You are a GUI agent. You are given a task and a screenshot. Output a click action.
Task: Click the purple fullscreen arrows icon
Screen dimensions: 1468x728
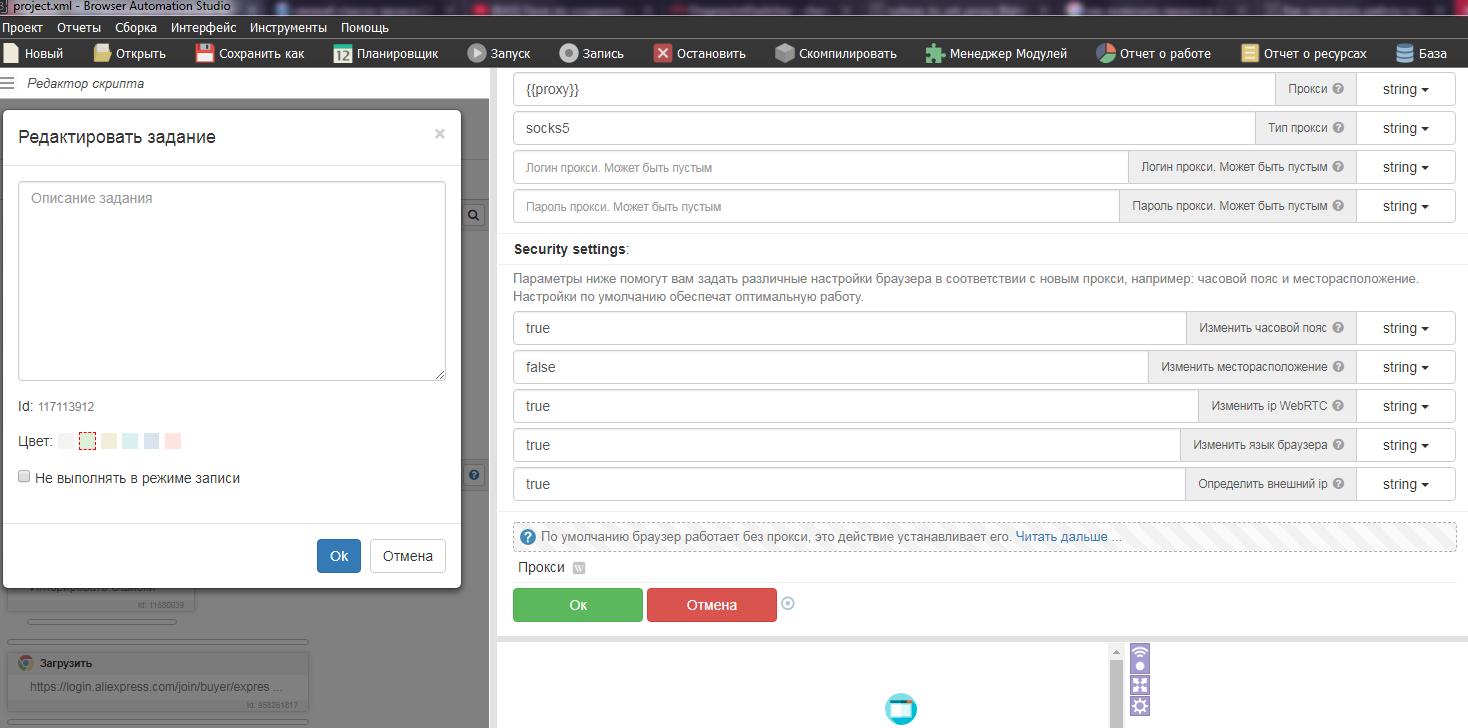(x=1140, y=685)
